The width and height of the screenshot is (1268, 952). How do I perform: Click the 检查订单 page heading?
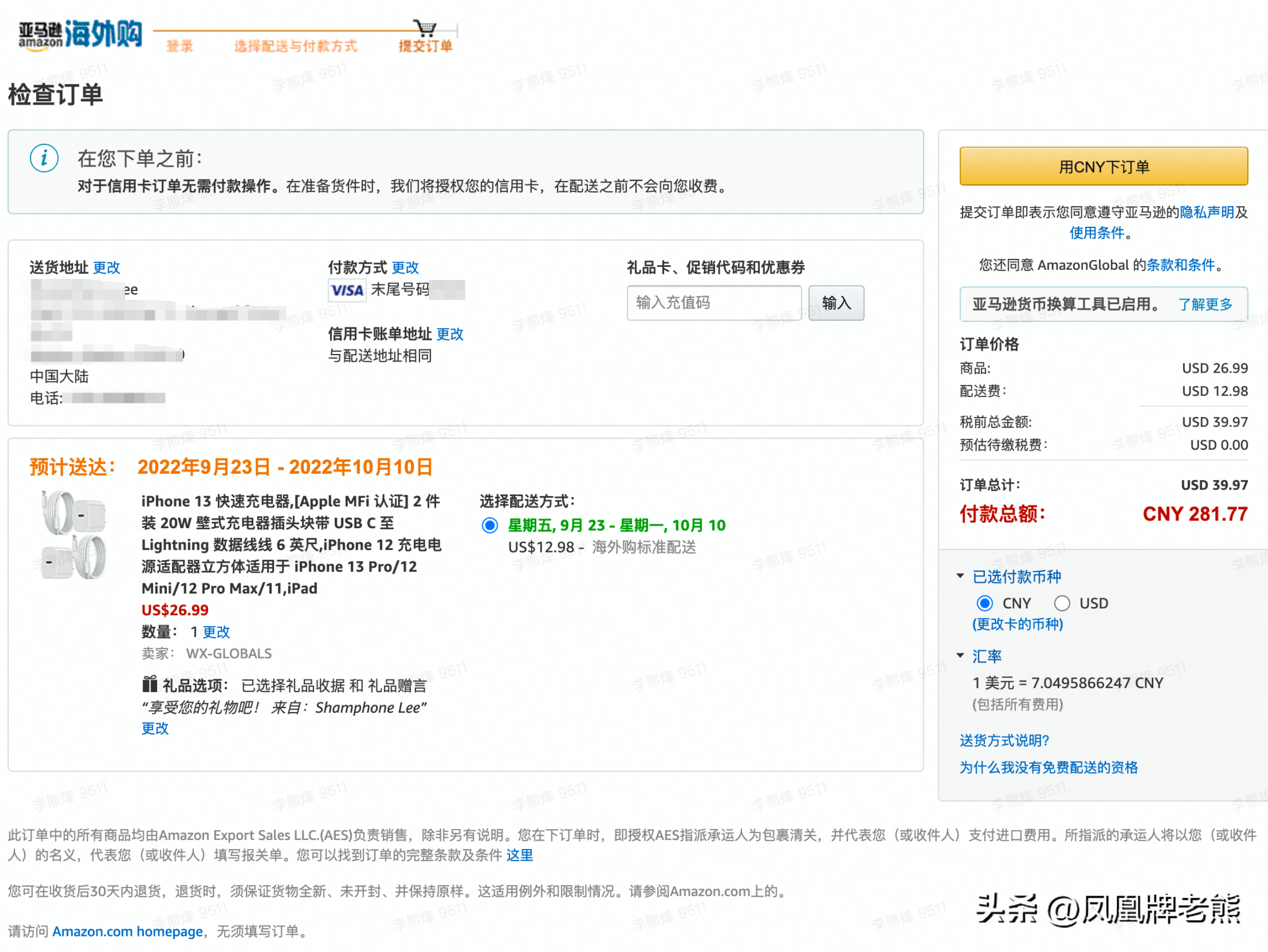click(x=56, y=94)
